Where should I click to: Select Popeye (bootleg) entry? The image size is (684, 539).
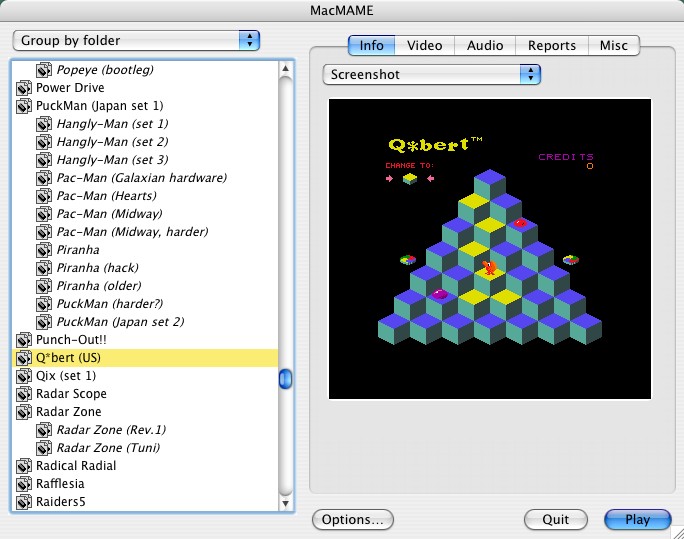145,70
